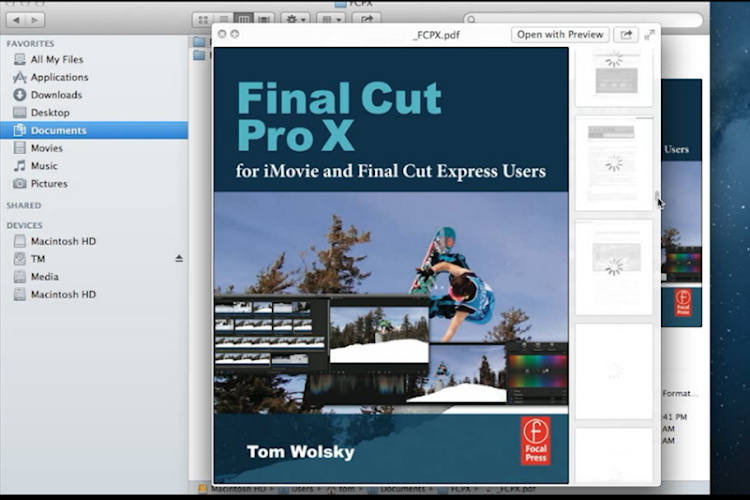Switch Finder to column view

(x=243, y=19)
